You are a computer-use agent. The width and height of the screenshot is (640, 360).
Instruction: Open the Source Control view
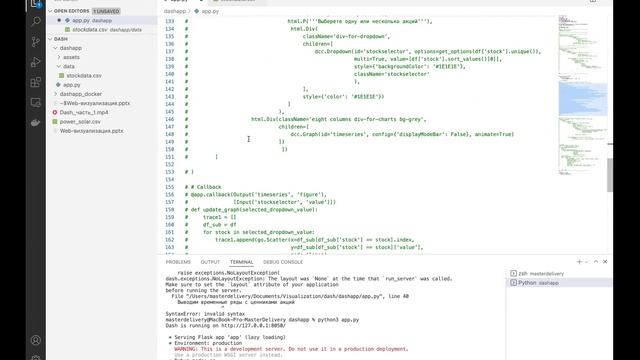tap(36, 42)
